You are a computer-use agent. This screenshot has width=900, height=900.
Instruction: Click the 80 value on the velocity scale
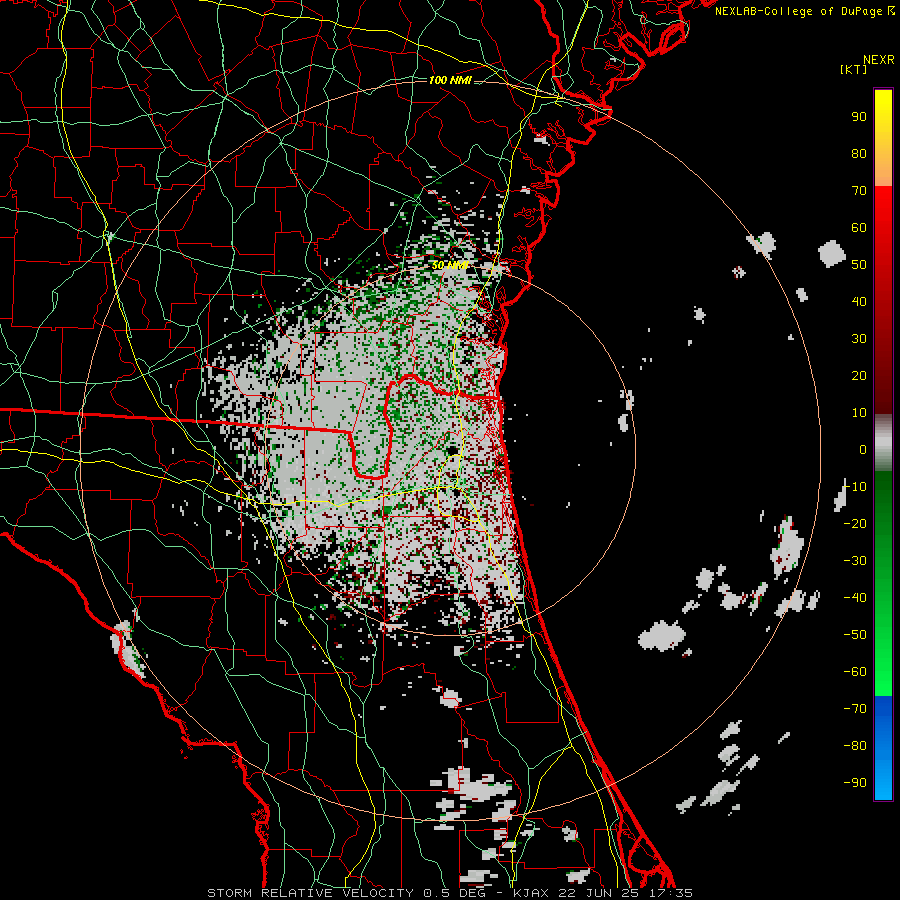859,154
